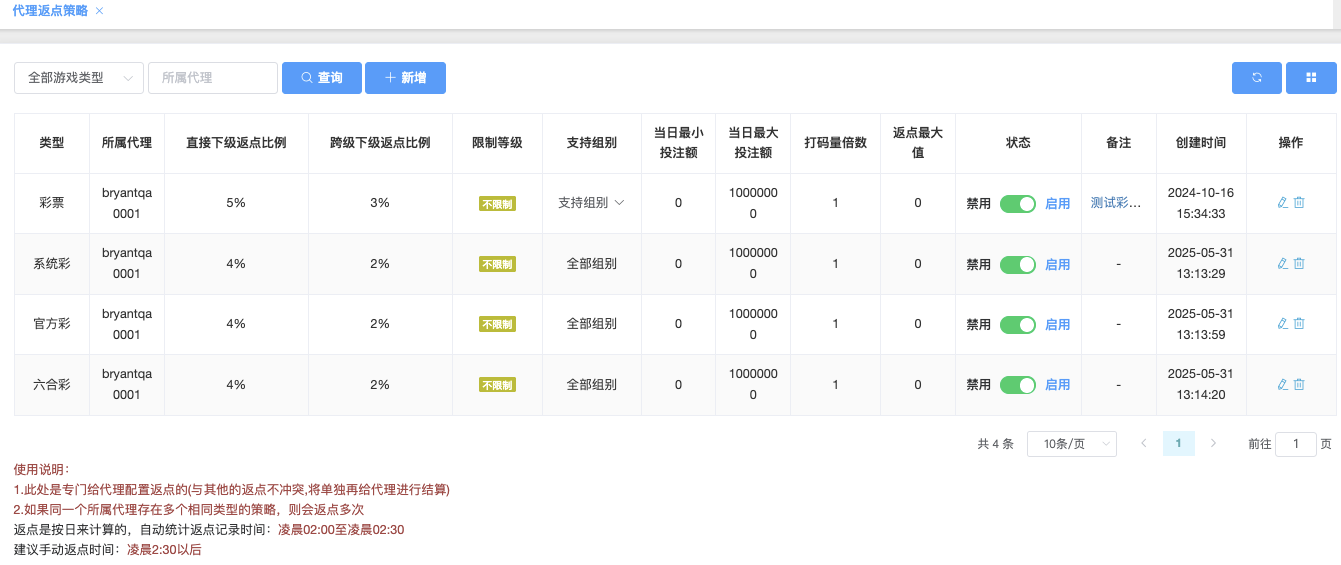Disable the 六合彩 status switch
1341x565 pixels.
(1018, 384)
